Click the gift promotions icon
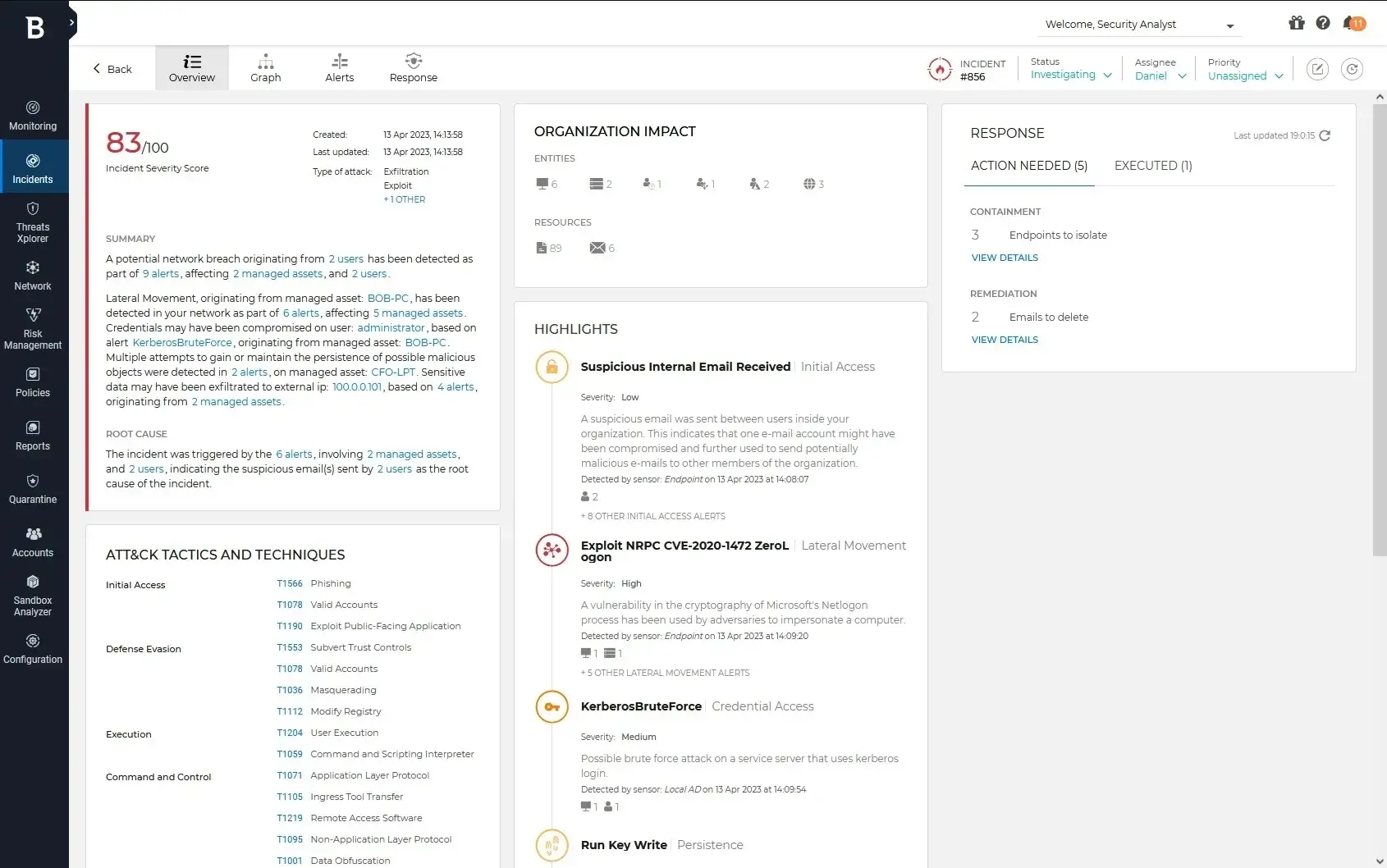This screenshot has height=868, width=1387. pyautogui.click(x=1296, y=24)
